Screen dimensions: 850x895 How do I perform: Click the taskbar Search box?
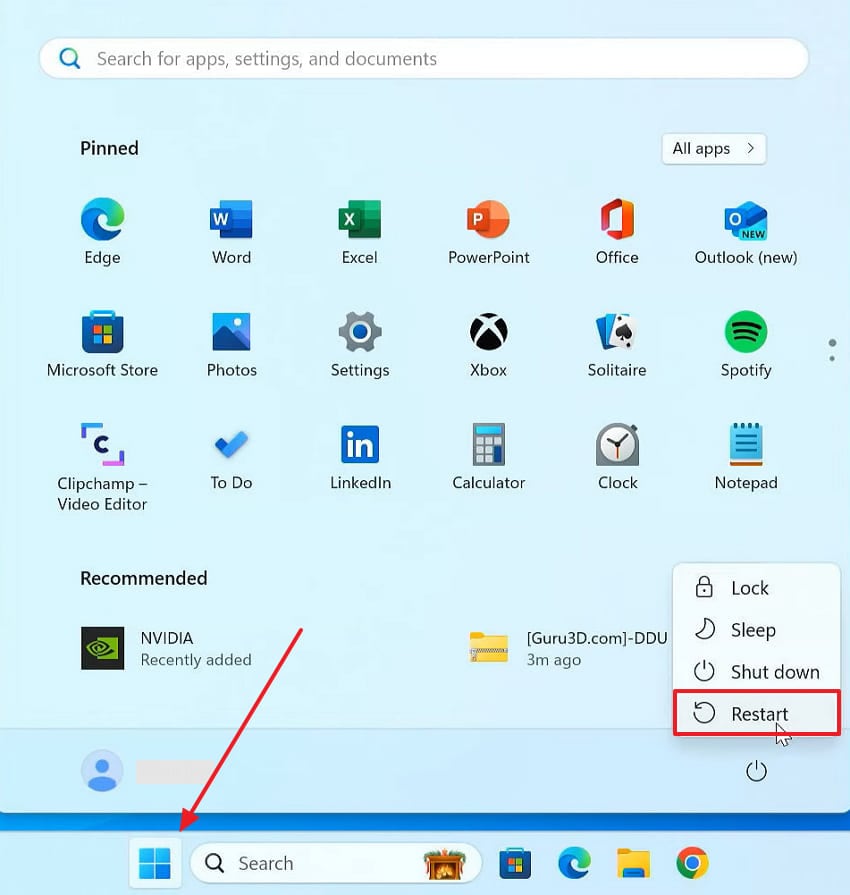point(336,863)
